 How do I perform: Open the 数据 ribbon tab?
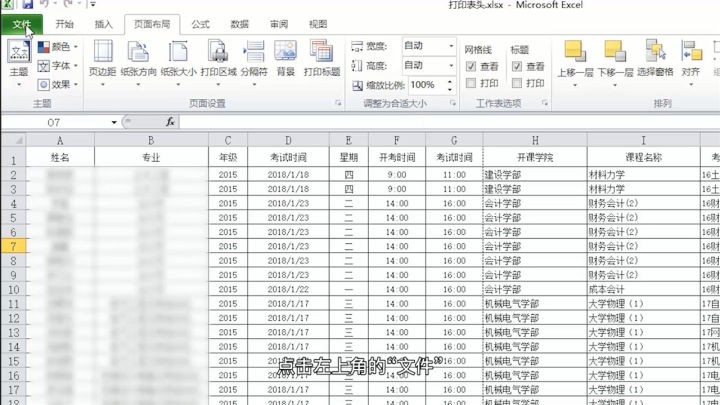tap(239, 24)
